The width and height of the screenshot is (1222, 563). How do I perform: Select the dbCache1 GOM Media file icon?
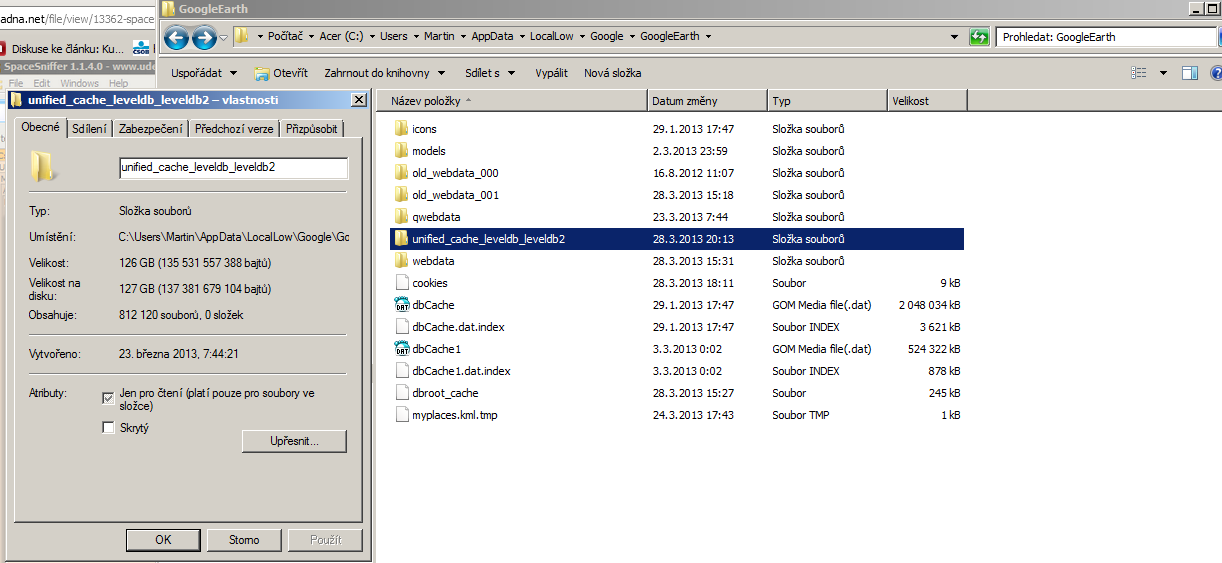click(402, 349)
